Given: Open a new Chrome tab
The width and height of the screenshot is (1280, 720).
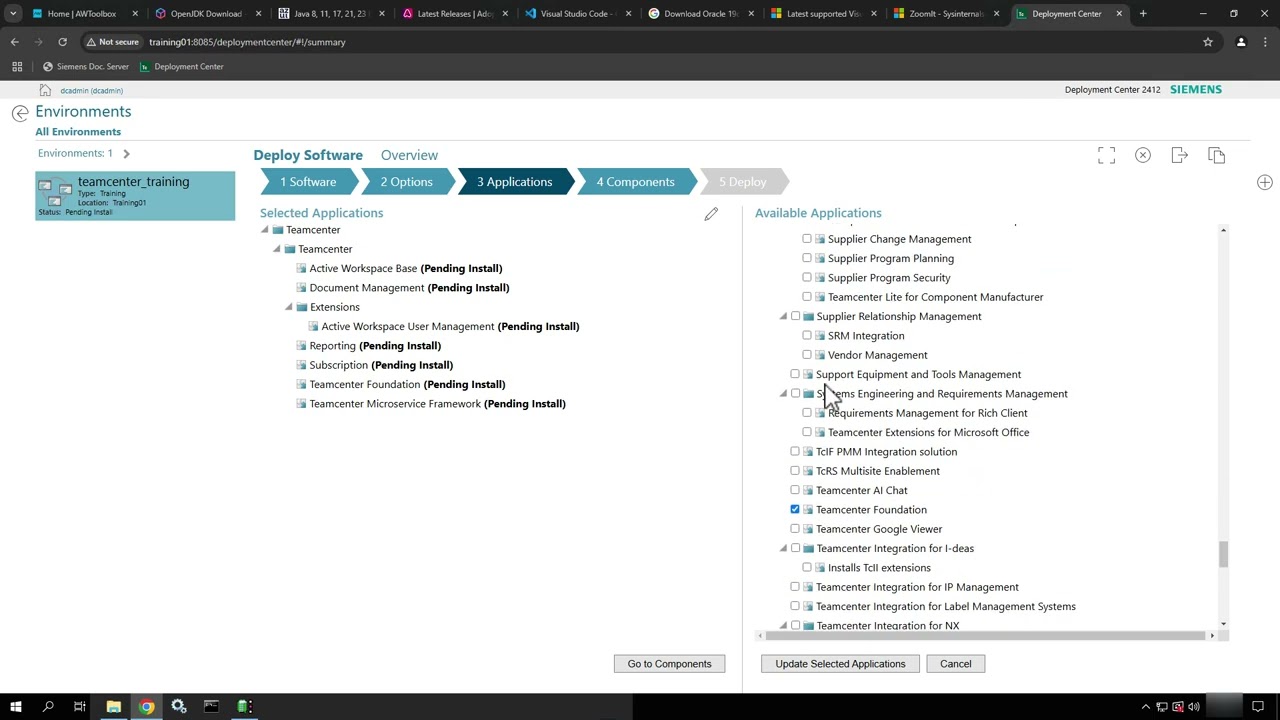Looking at the screenshot, I should [1143, 14].
